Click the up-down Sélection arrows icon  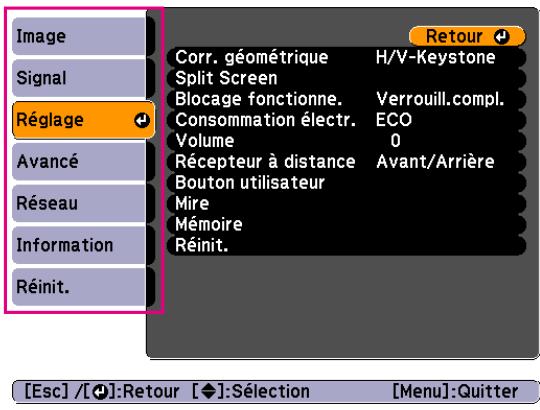coord(208,391)
